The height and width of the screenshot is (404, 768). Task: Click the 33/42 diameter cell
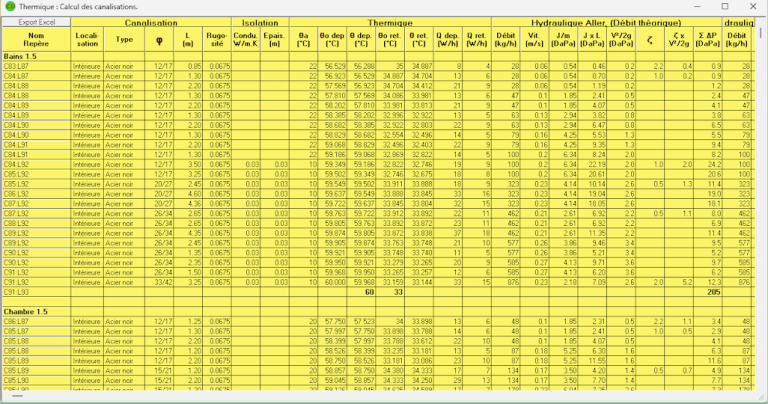(x=163, y=283)
